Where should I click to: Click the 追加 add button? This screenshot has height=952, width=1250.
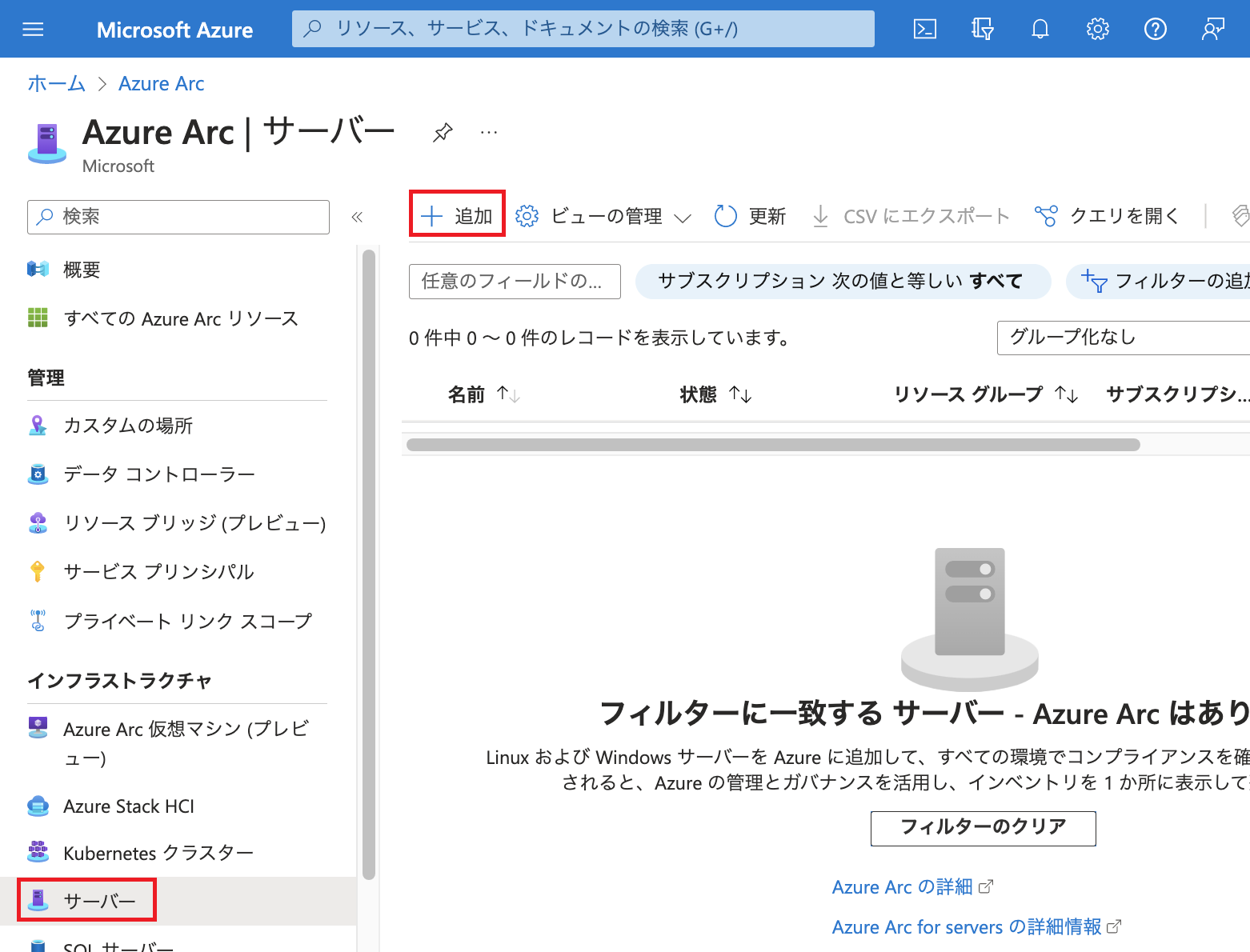(457, 216)
